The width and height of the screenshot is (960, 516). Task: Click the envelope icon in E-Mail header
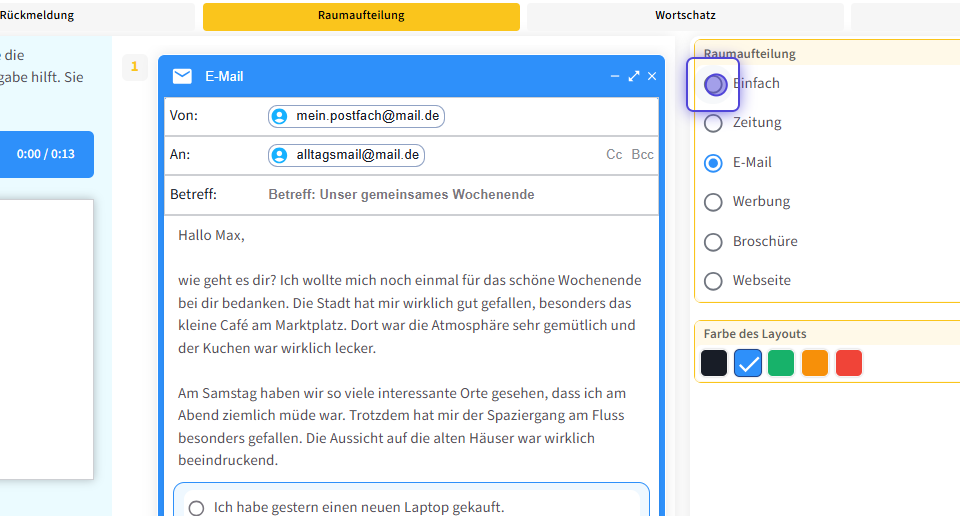coord(182,76)
